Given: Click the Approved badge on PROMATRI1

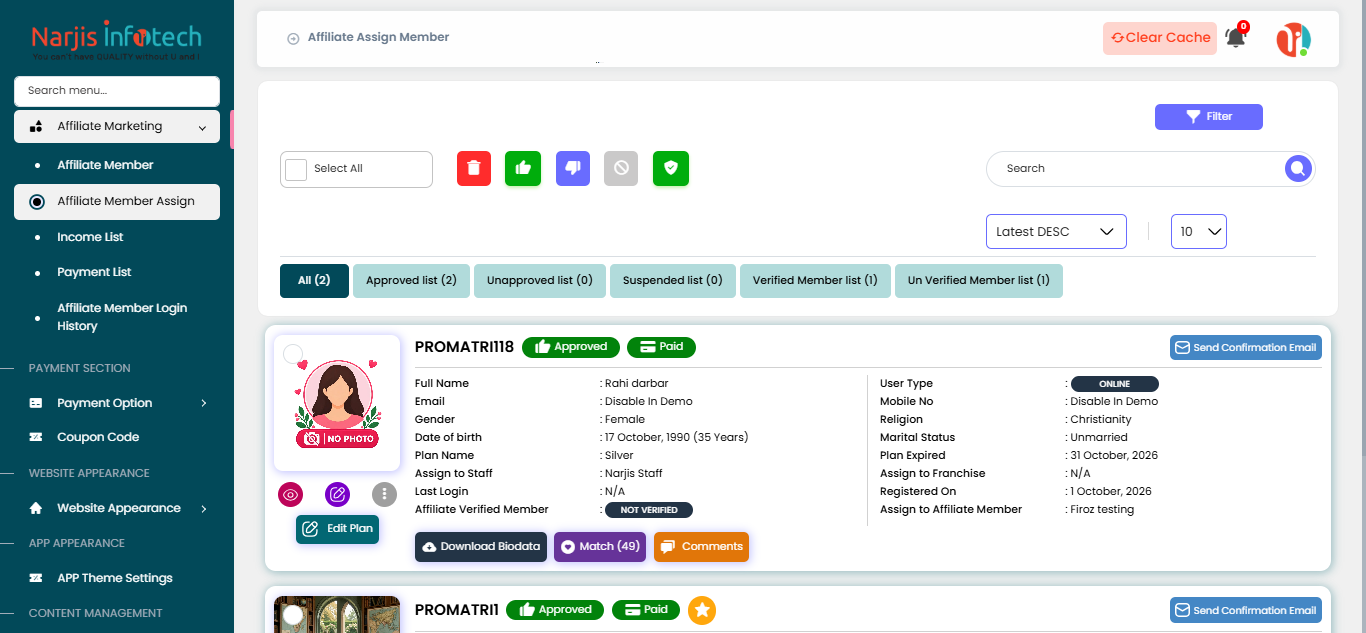Looking at the screenshot, I should [x=555, y=610].
